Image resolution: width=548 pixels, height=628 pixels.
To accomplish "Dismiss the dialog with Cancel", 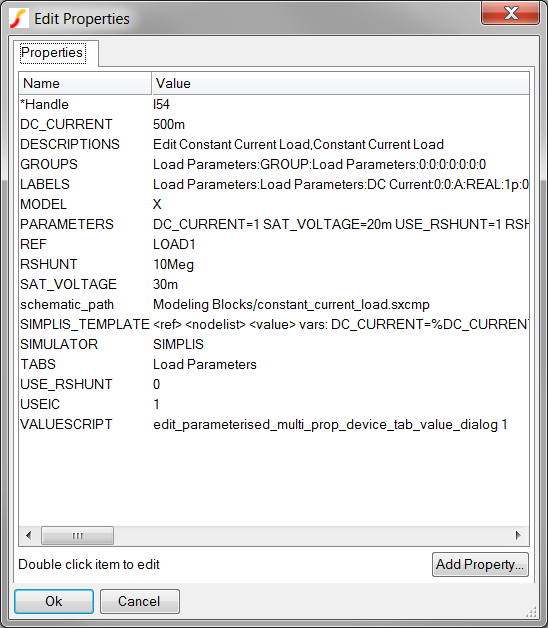I will tap(139, 601).
